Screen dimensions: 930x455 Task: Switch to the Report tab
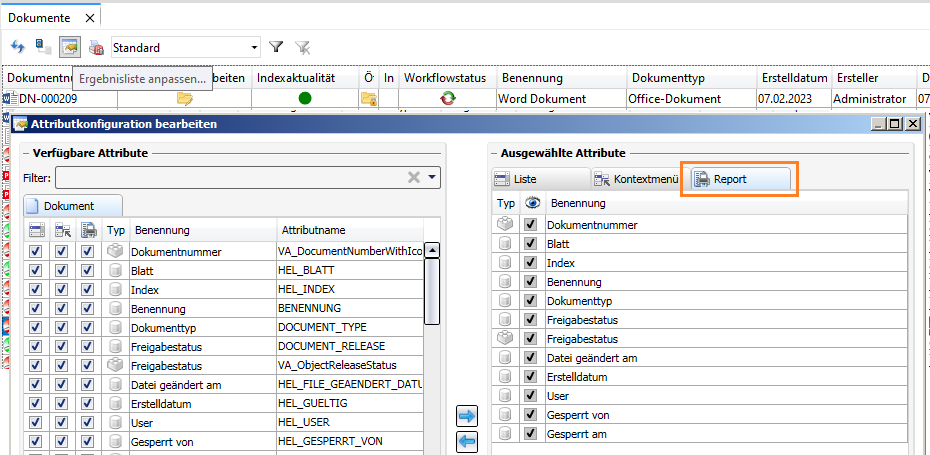pos(739,180)
